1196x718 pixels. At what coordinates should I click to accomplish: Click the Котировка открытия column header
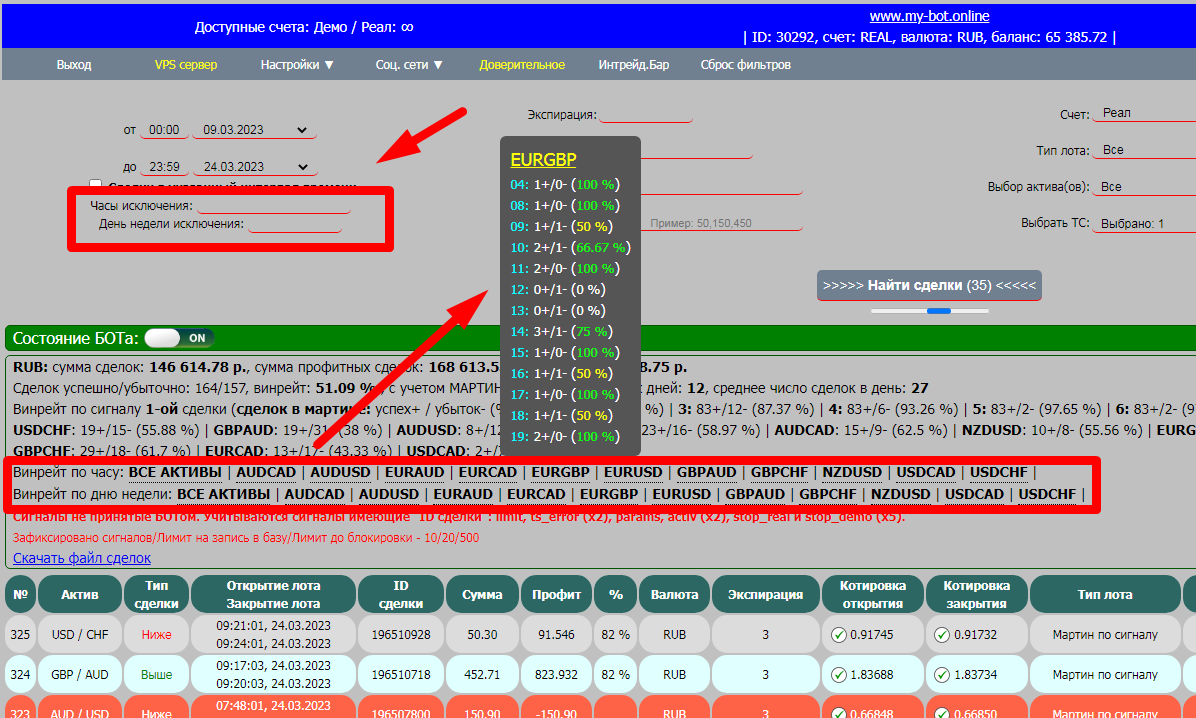coord(873,594)
